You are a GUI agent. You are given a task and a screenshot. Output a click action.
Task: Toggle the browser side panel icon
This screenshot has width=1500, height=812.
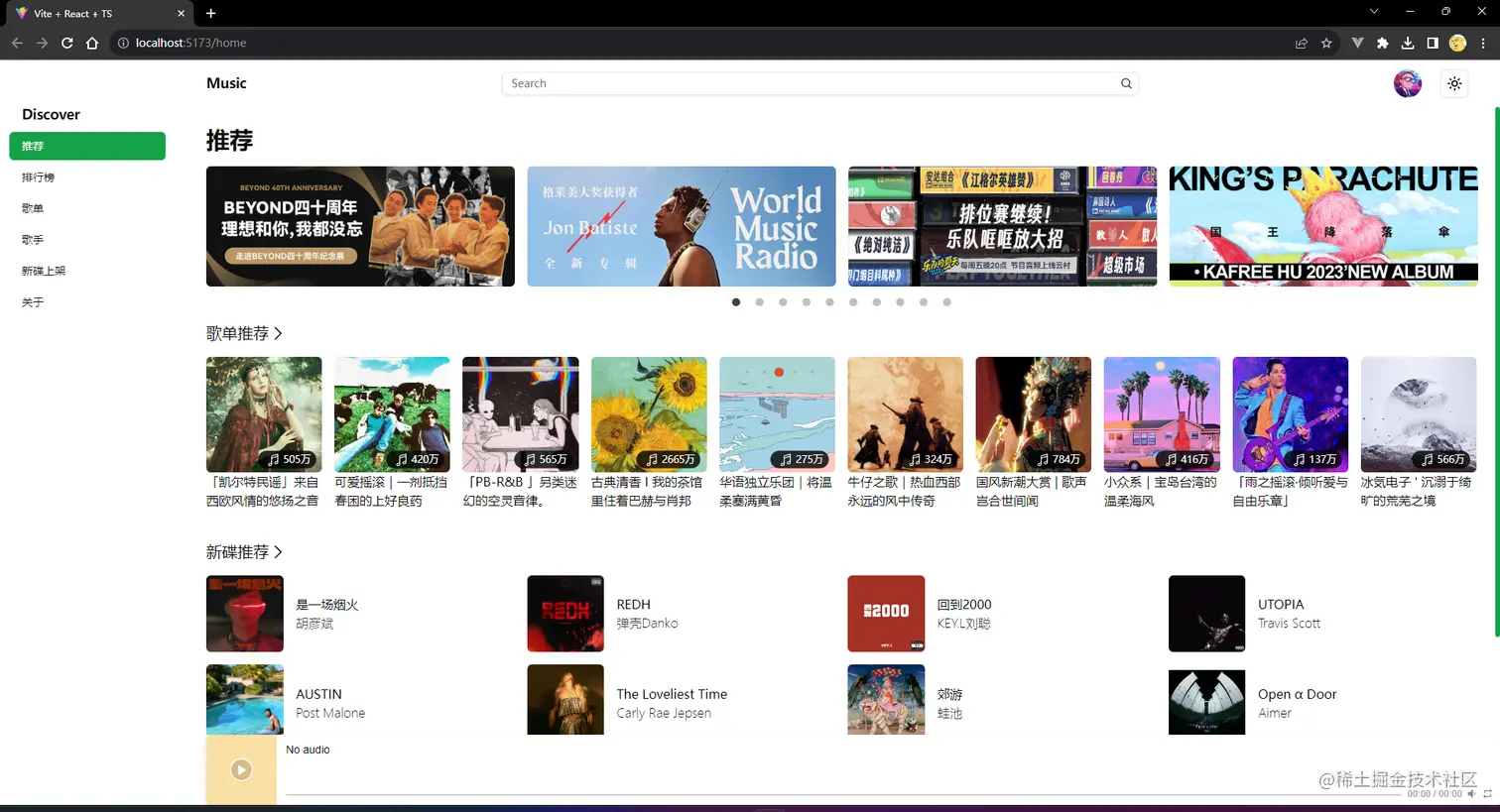(x=1433, y=43)
